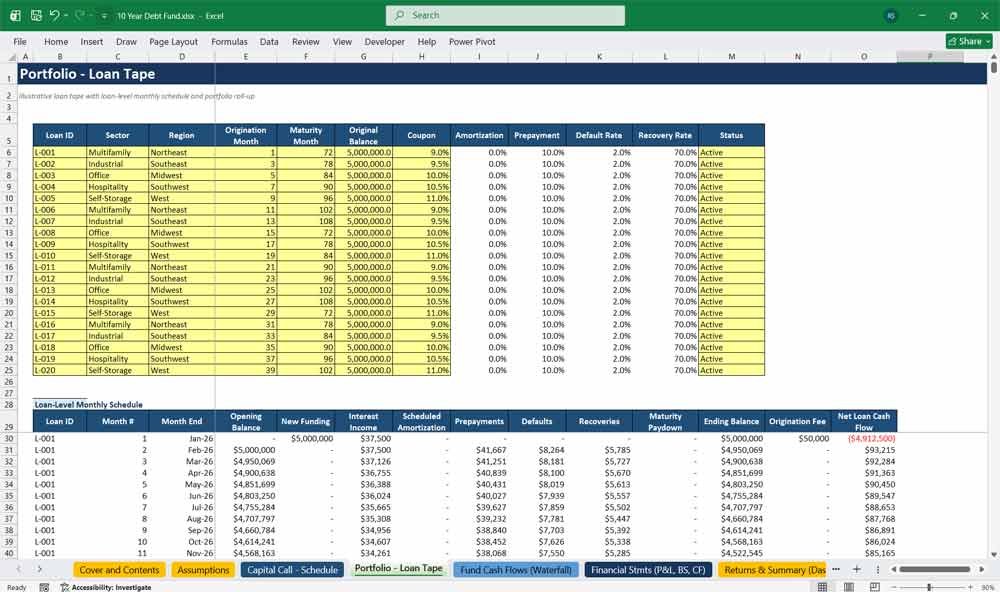Switch to Normal view icon
Image resolution: width=1000 pixels, height=592 pixels.
[823, 587]
